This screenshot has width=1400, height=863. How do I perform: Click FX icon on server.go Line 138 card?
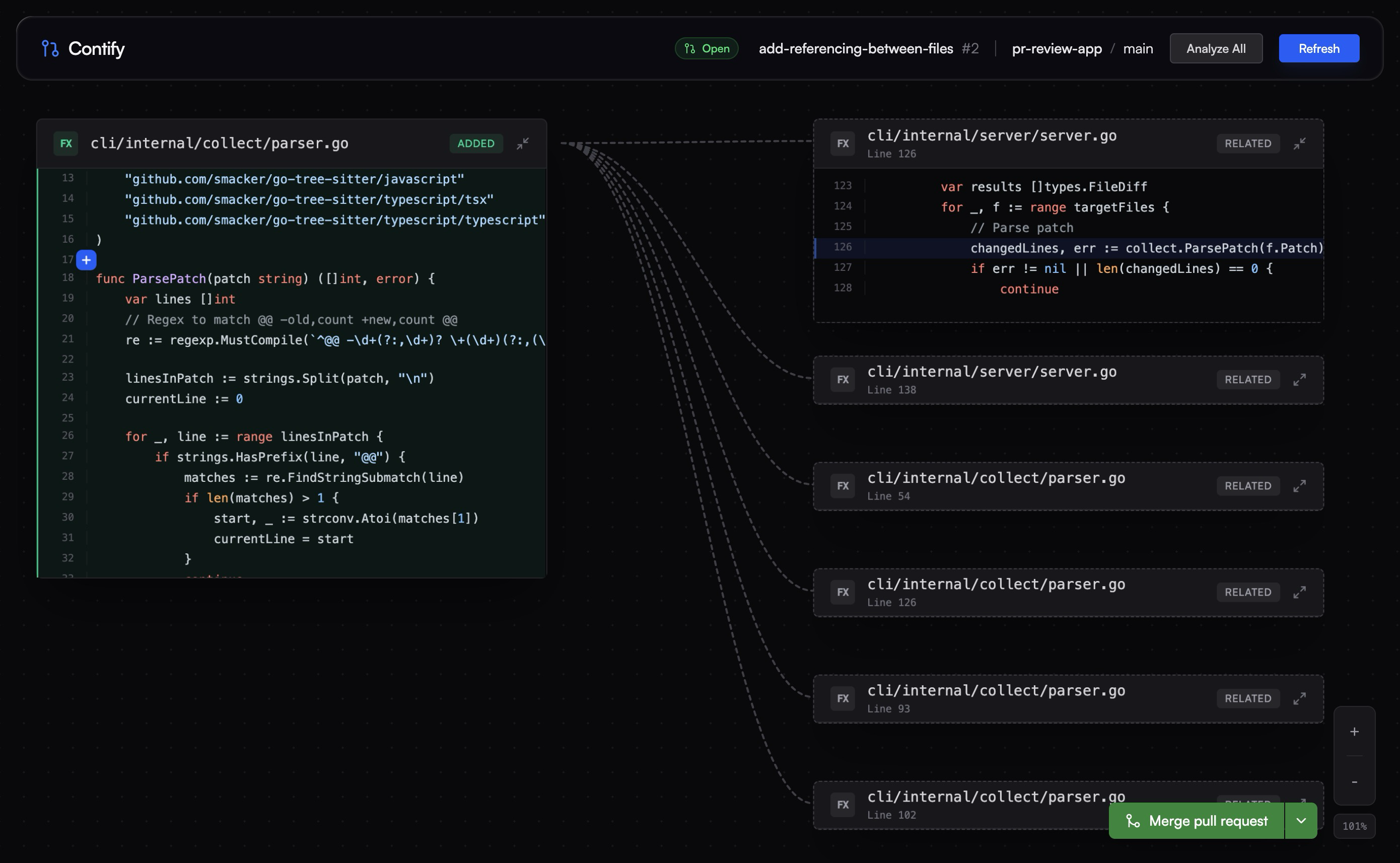tap(843, 380)
